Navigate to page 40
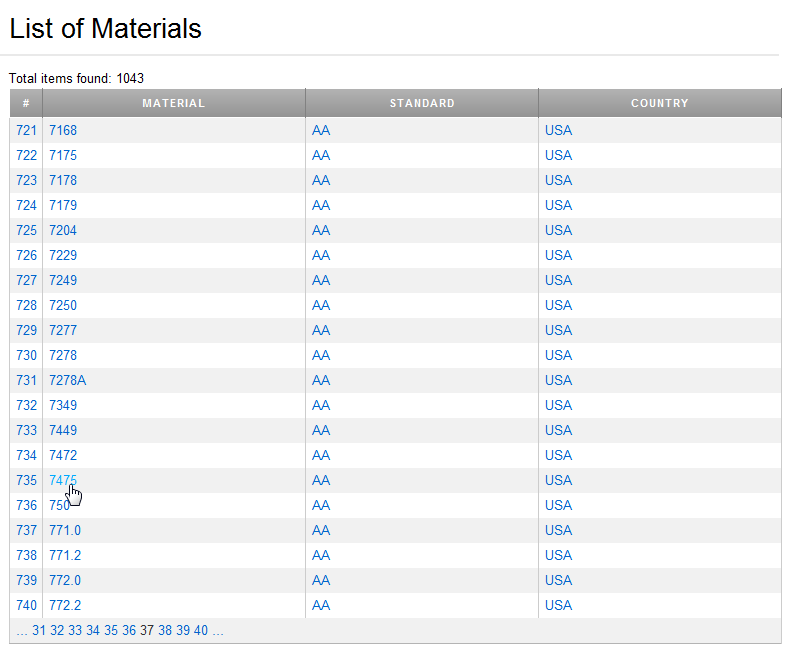This screenshot has width=794, height=656. pyautogui.click(x=201, y=630)
